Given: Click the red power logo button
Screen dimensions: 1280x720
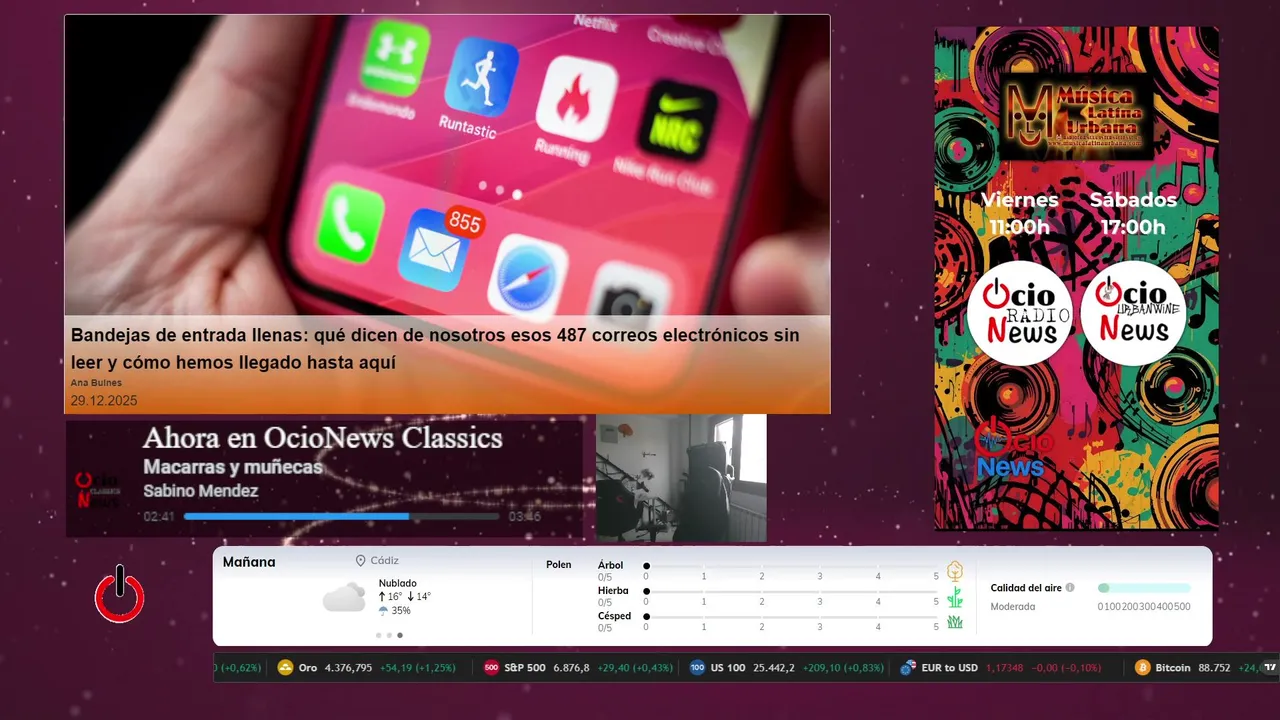Looking at the screenshot, I should [x=120, y=594].
